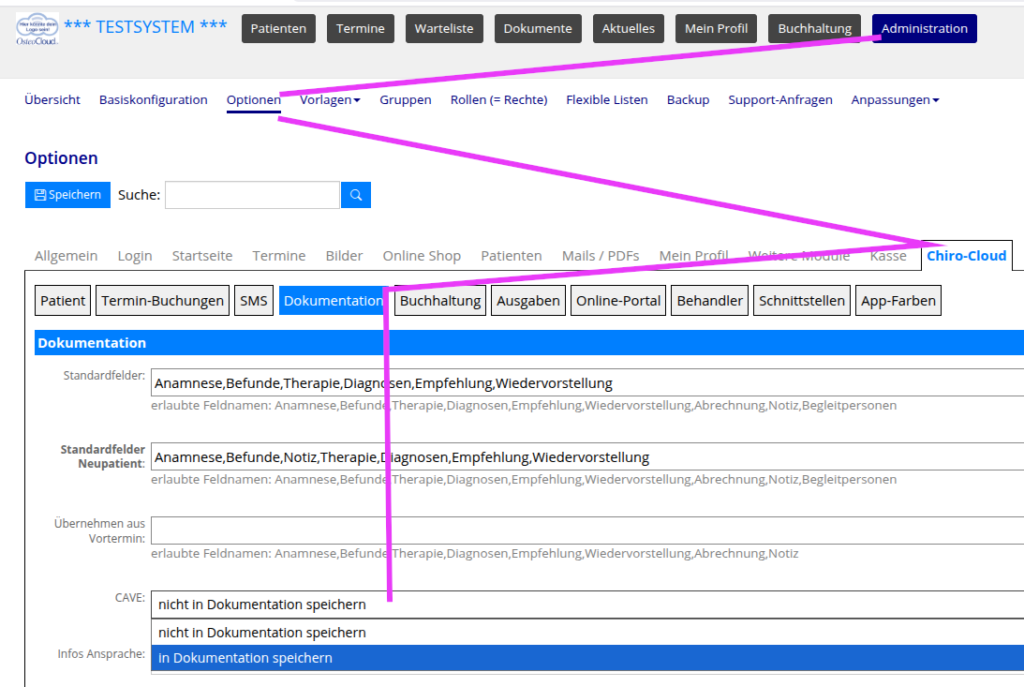Image resolution: width=1024 pixels, height=687 pixels.
Task: Follow the Support-Anfragen link
Action: pos(780,100)
